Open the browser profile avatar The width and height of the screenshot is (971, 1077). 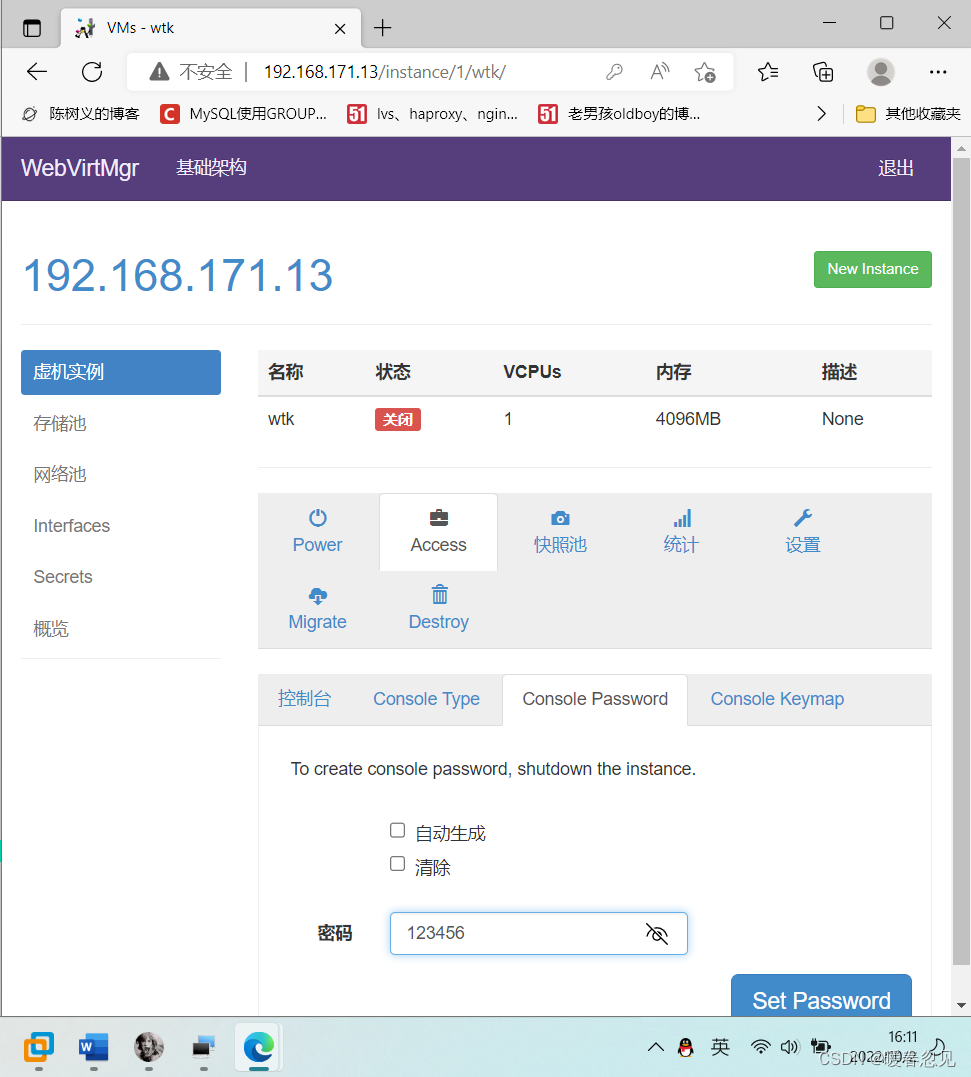click(x=880, y=71)
